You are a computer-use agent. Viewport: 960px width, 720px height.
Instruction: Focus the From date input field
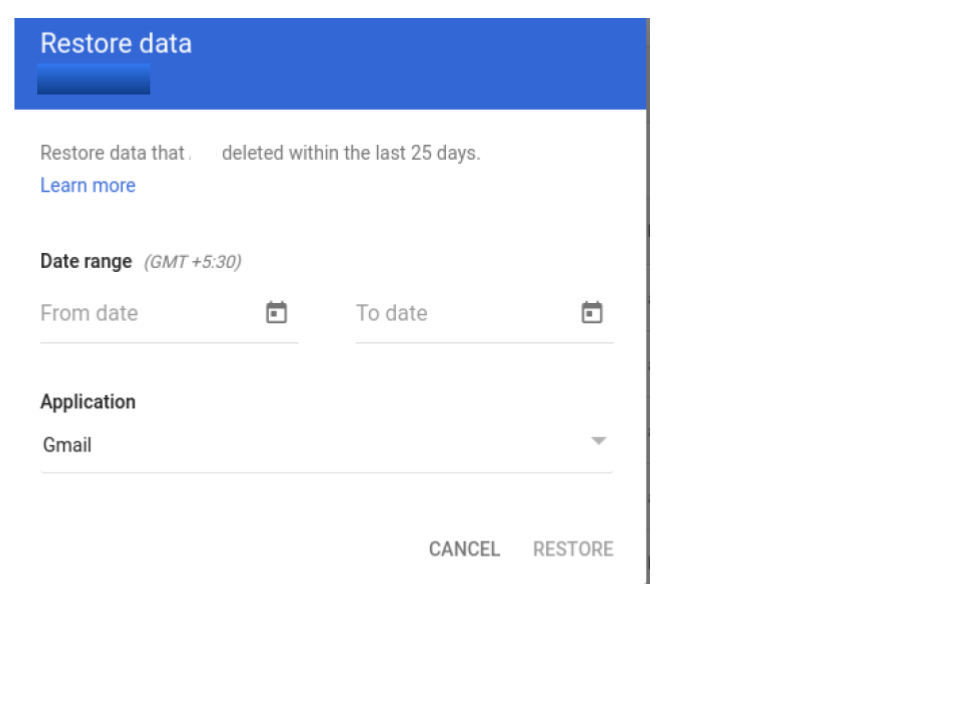click(x=169, y=313)
